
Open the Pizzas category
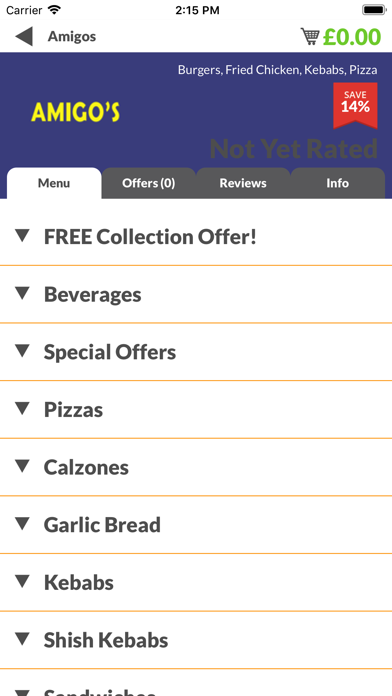tap(196, 410)
